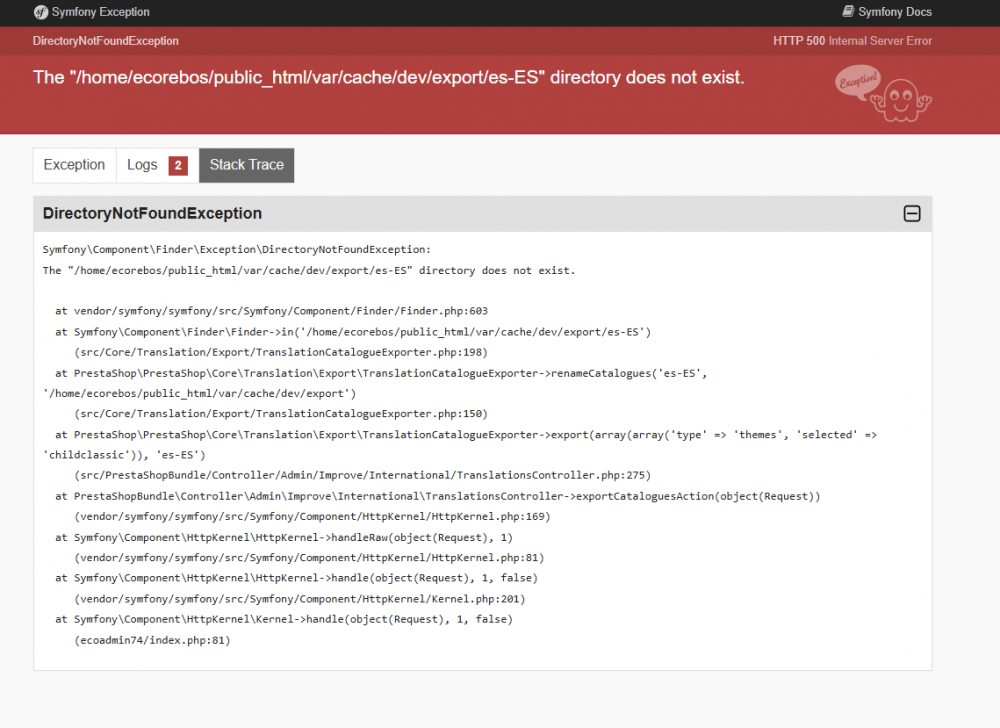
Task: Collapse the DirectoryNotFoundException panel
Action: coord(911,213)
